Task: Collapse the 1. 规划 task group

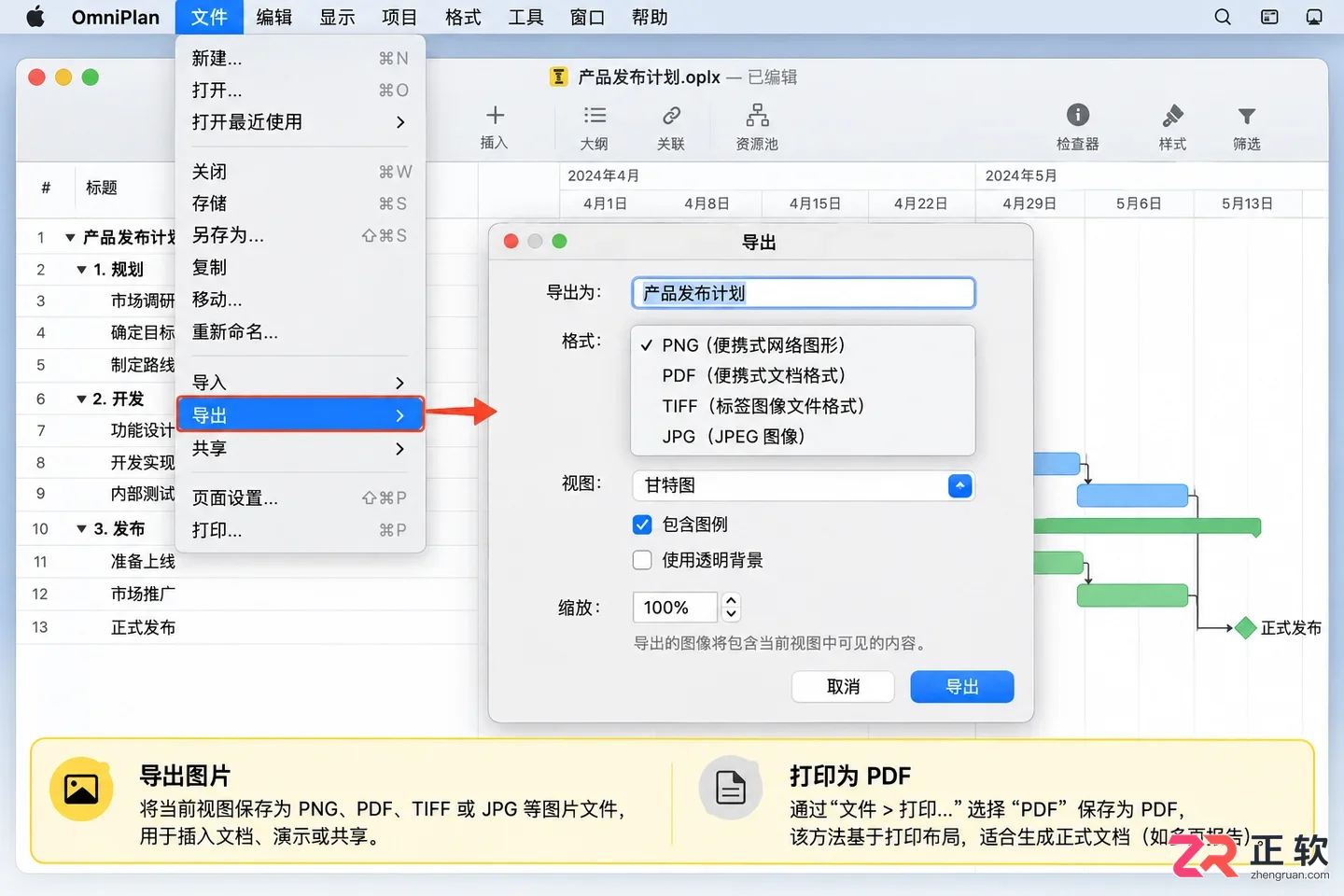Action: click(81, 270)
